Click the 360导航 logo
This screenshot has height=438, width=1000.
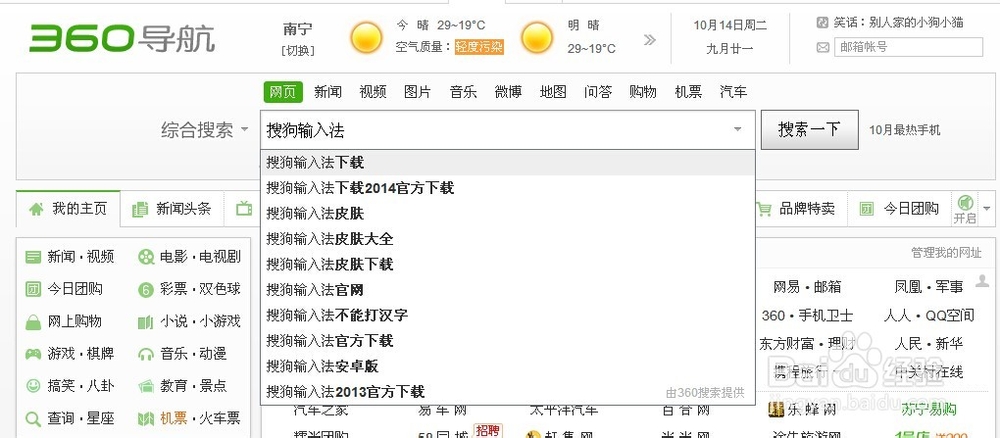tap(122, 38)
